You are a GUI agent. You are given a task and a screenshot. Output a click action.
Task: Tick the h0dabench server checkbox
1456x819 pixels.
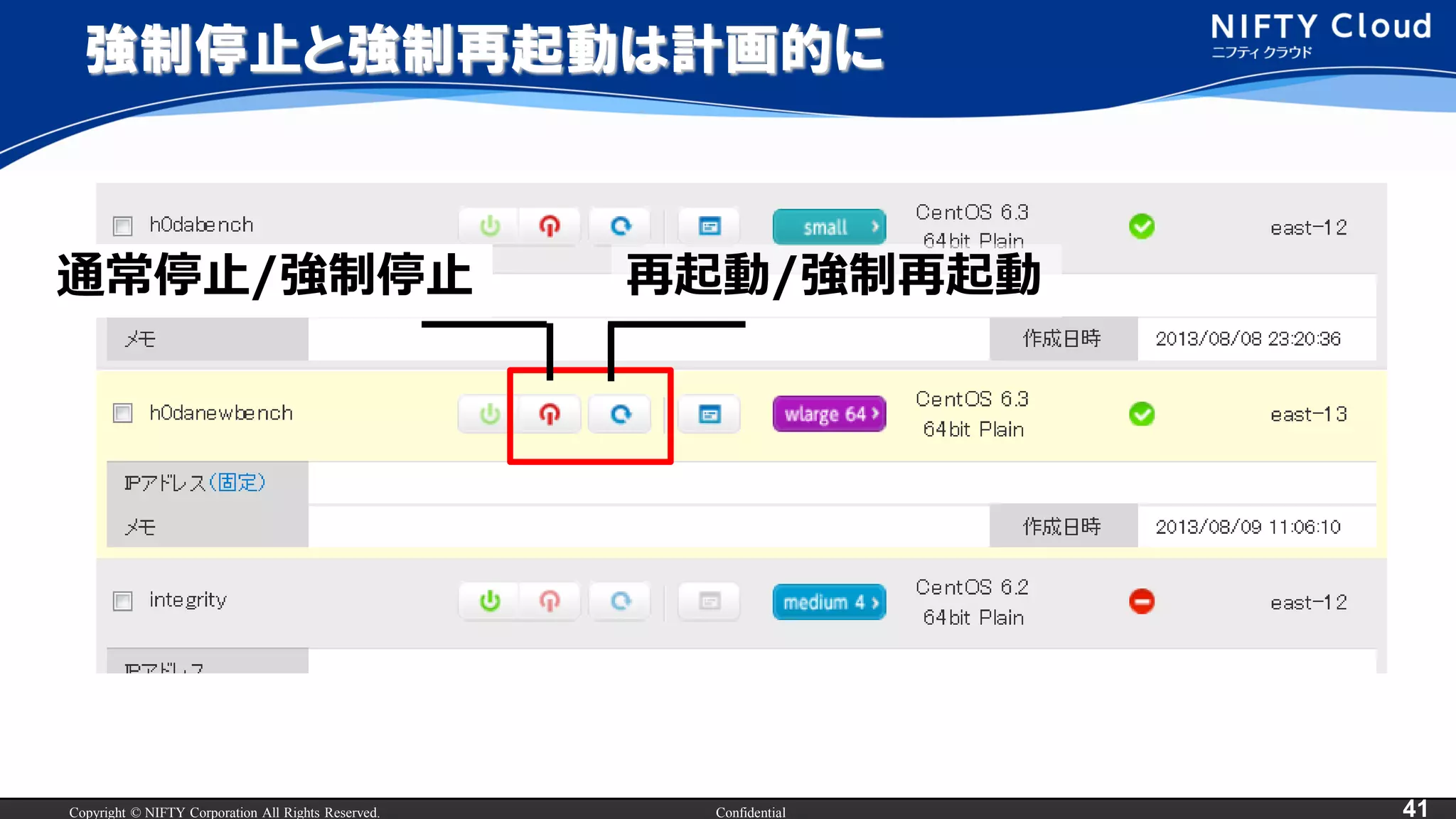[123, 226]
